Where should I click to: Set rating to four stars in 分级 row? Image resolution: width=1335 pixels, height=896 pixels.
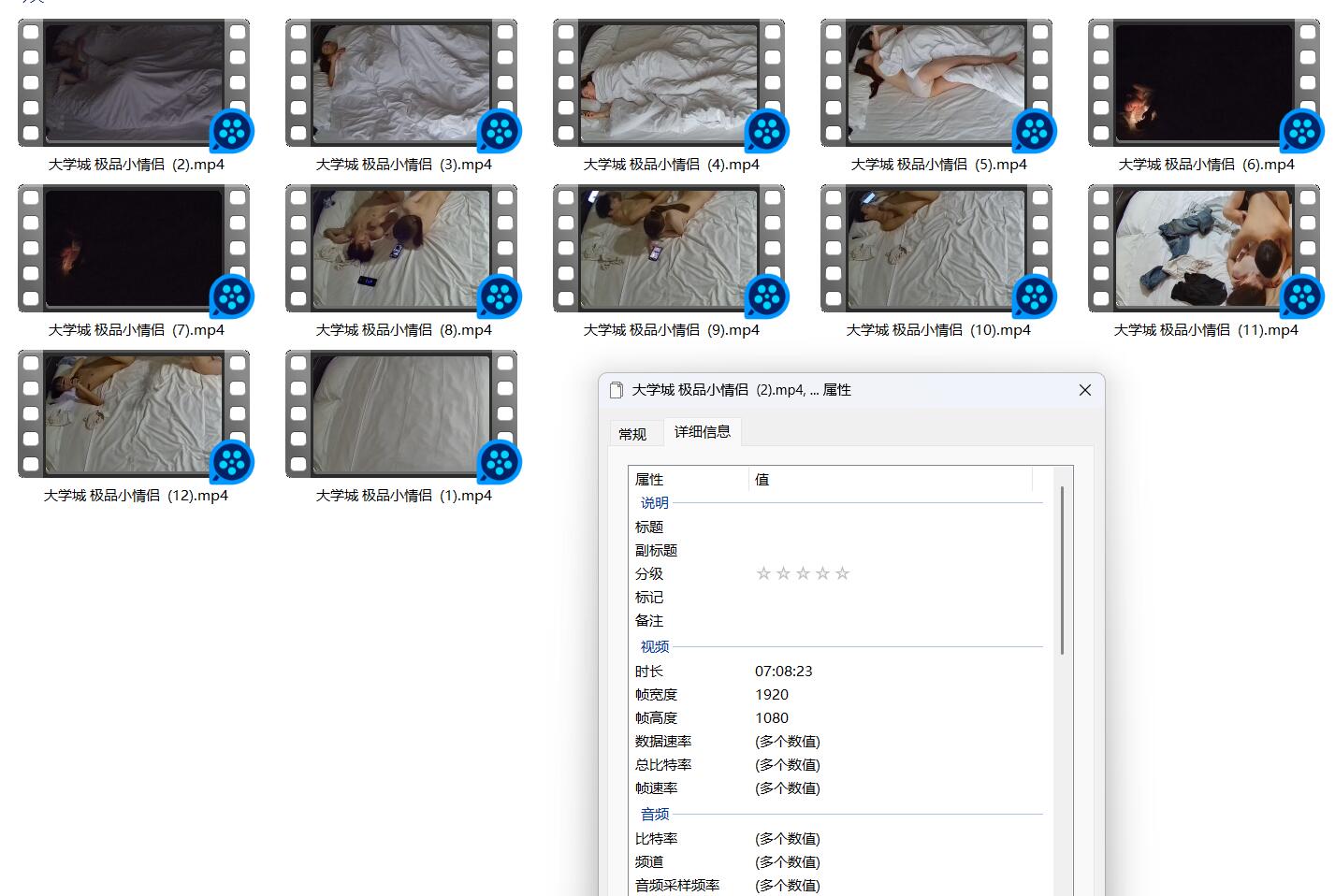822,573
